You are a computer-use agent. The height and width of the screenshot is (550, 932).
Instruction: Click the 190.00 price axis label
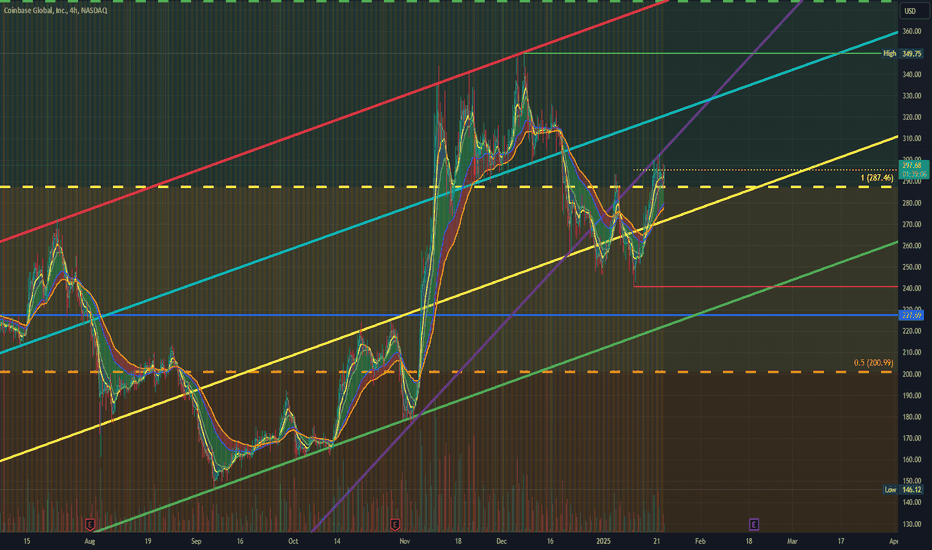[x=912, y=395]
